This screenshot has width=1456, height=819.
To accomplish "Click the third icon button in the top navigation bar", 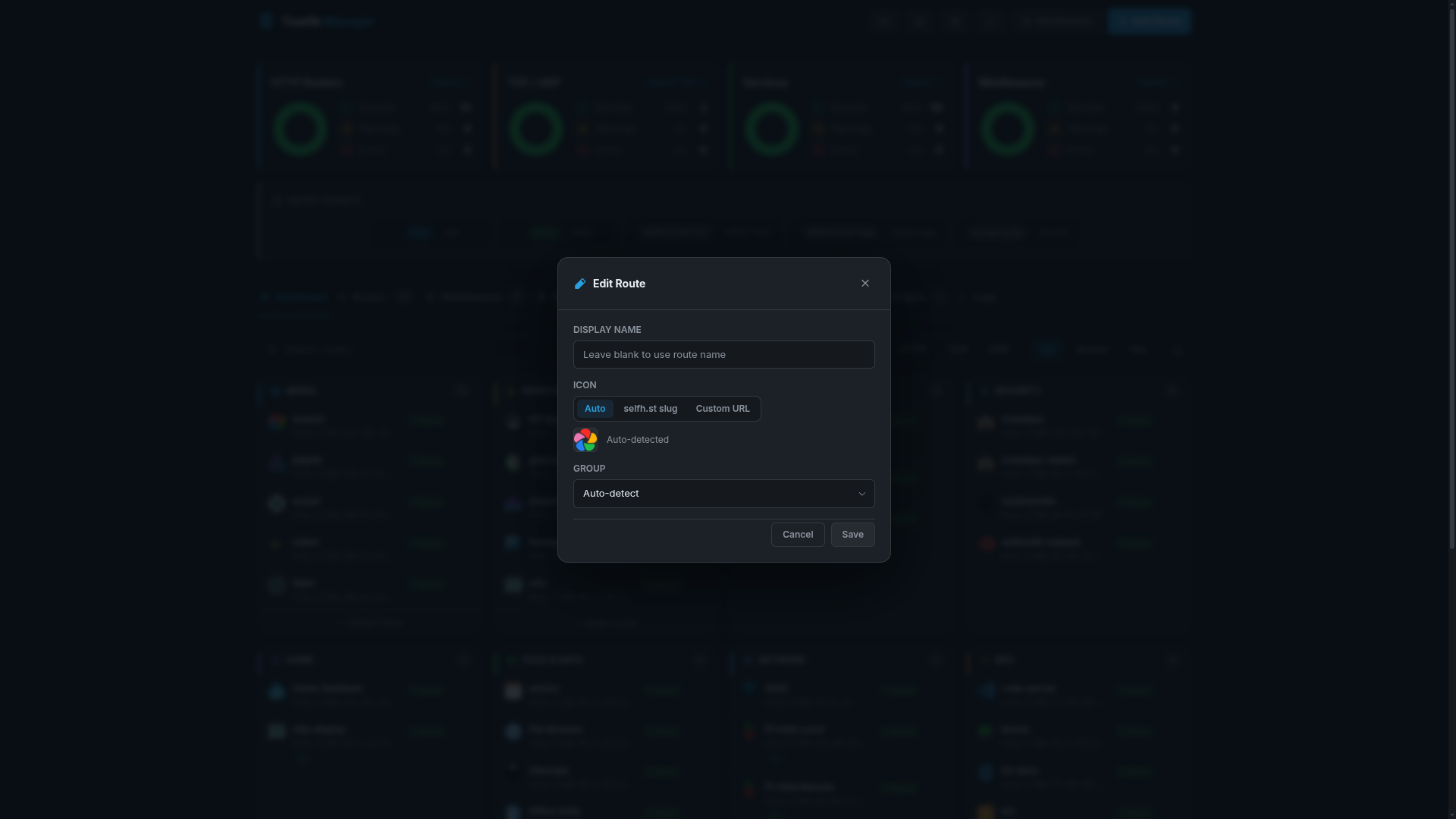I will point(955,21).
